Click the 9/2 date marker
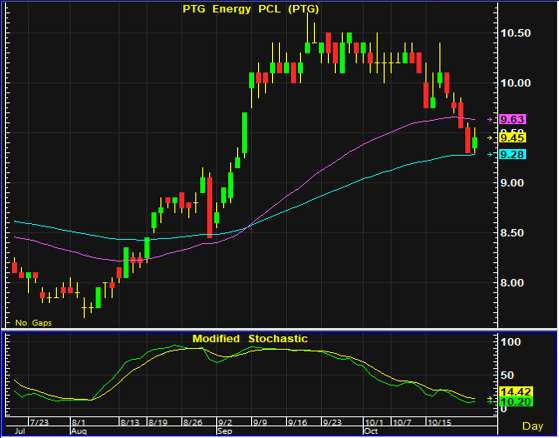Image resolution: width=559 pixels, height=438 pixels. [x=225, y=423]
